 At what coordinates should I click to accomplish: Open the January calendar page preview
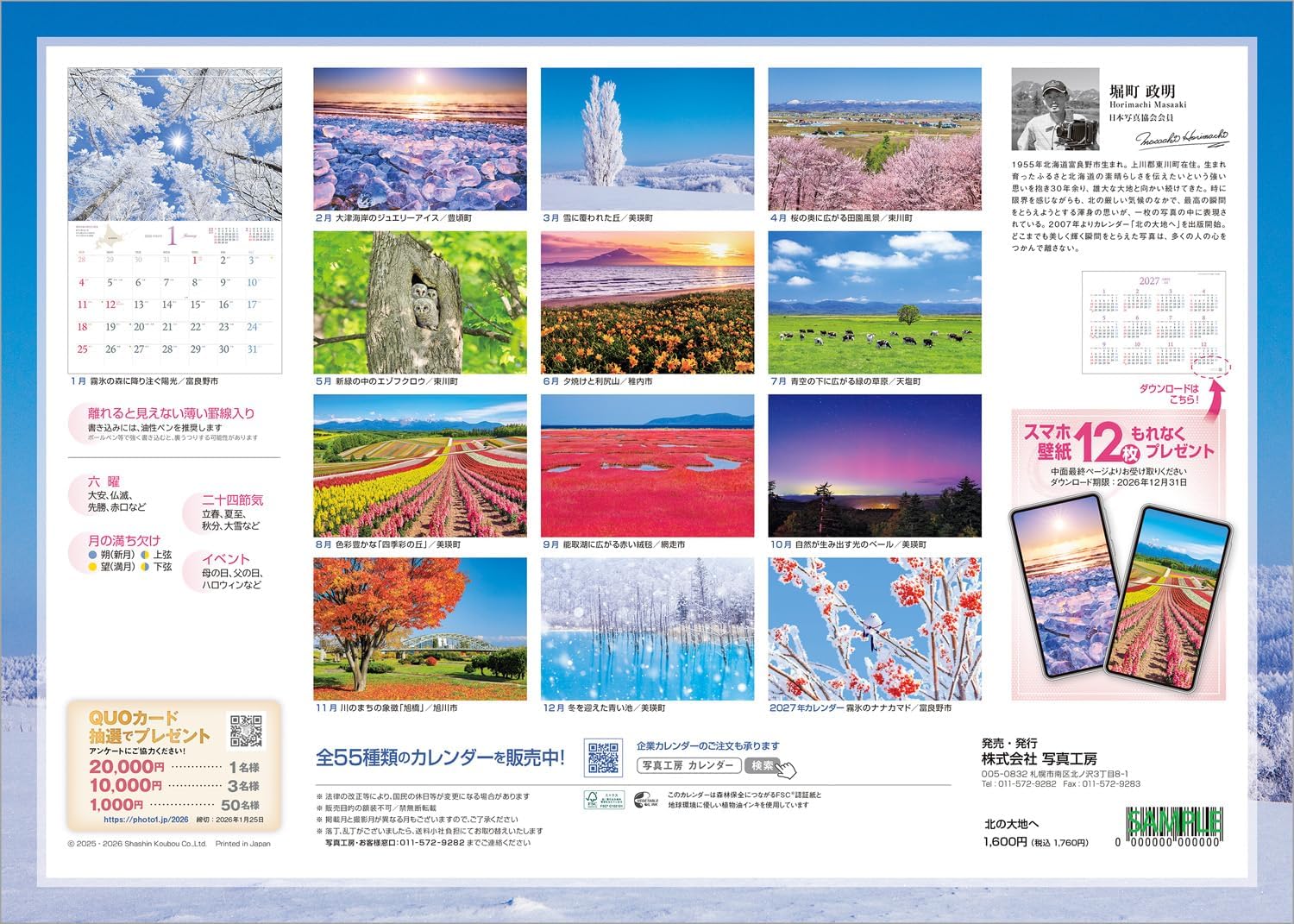point(175,221)
